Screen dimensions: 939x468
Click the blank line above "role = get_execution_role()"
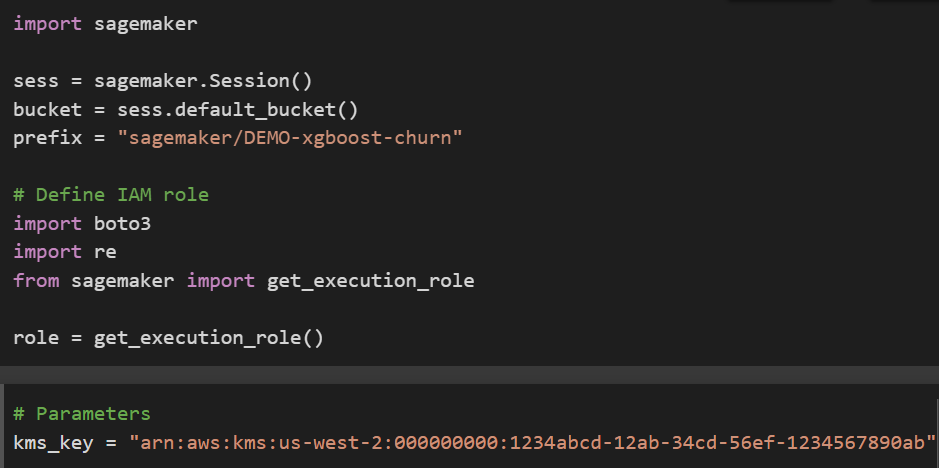click(x=300, y=309)
